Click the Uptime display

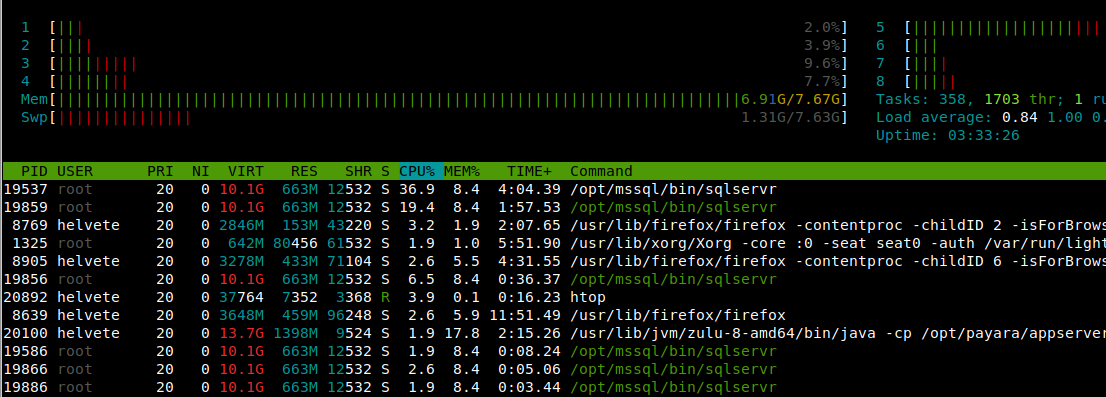[947, 135]
